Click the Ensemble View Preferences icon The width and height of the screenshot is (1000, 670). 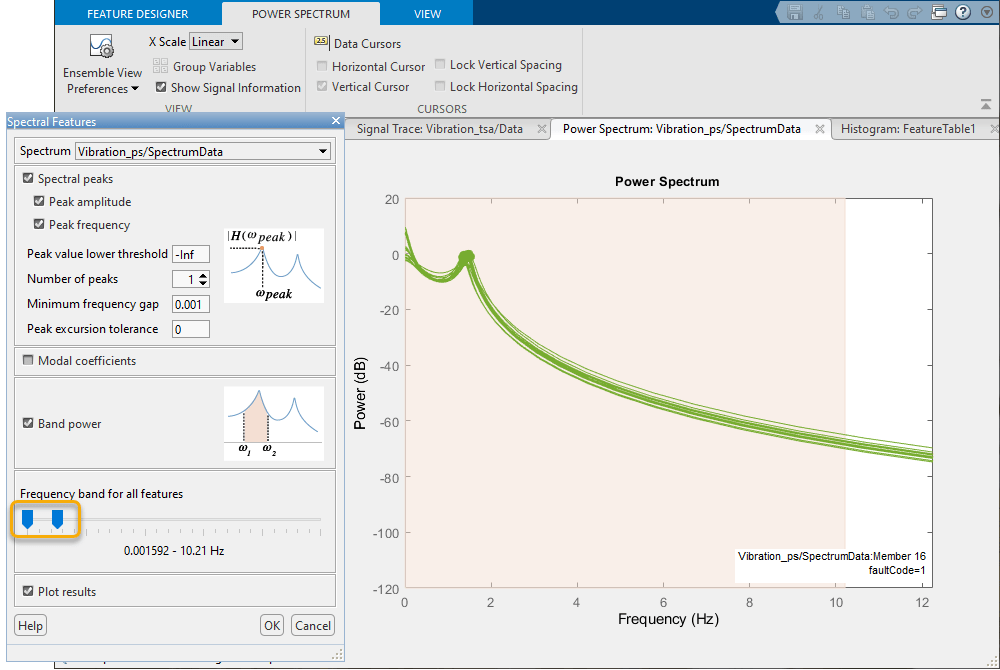click(101, 46)
